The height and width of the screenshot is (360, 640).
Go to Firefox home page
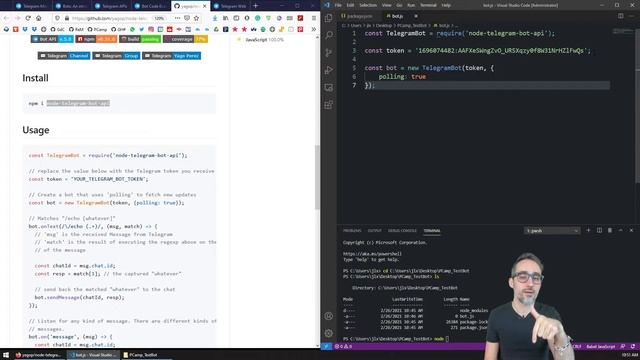38,18
